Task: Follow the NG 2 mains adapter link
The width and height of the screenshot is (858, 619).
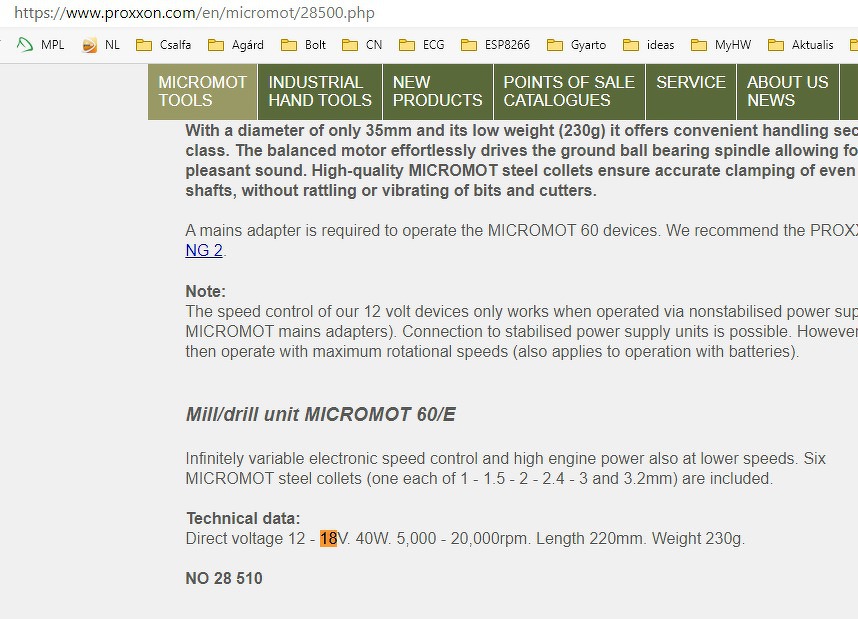Action: (x=204, y=250)
